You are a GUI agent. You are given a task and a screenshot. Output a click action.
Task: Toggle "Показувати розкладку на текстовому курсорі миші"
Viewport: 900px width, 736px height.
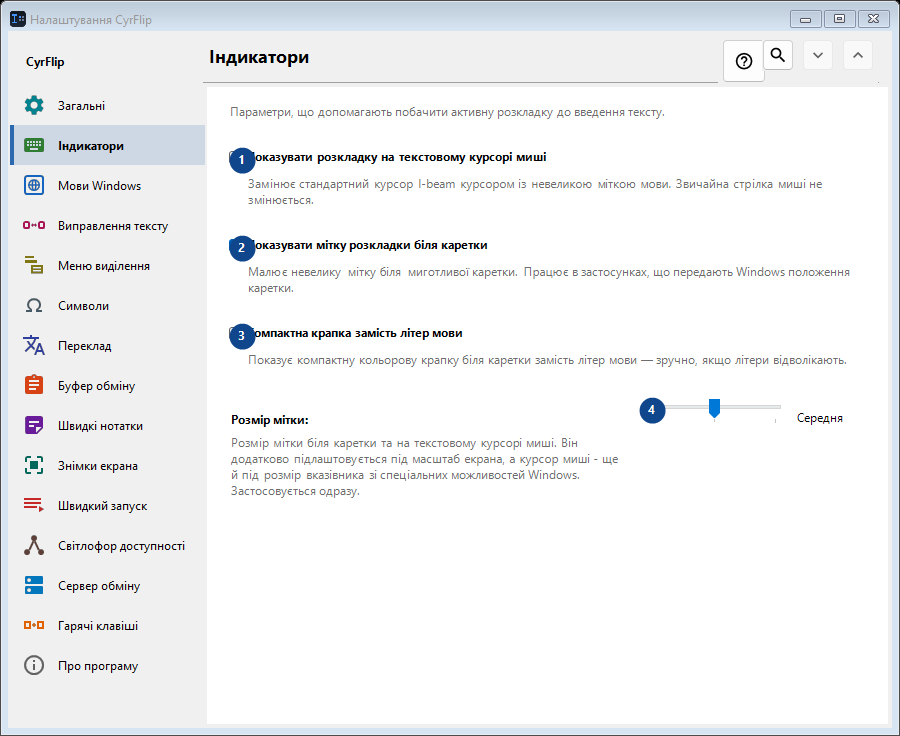pyautogui.click(x=387, y=157)
